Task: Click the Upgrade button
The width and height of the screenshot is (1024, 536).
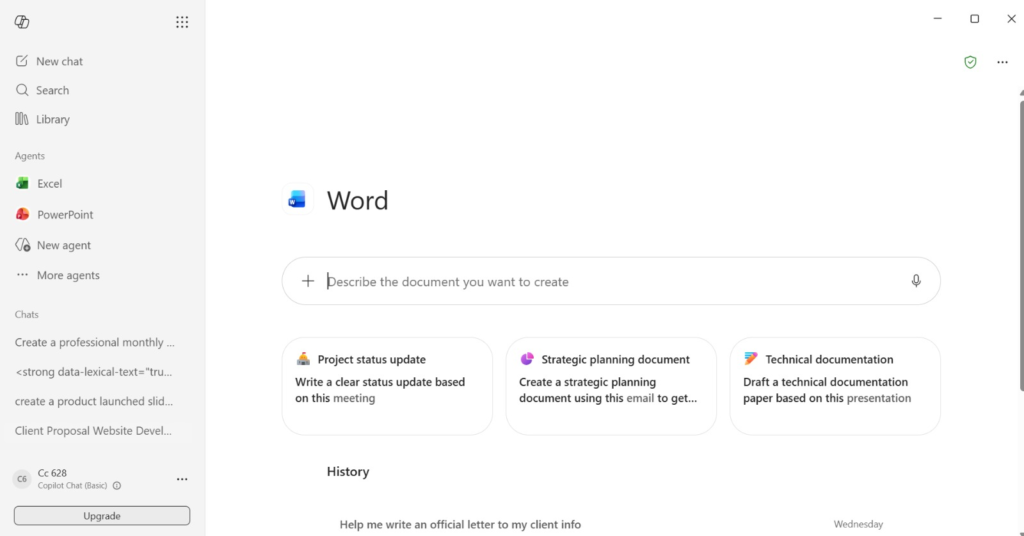Action: (102, 516)
